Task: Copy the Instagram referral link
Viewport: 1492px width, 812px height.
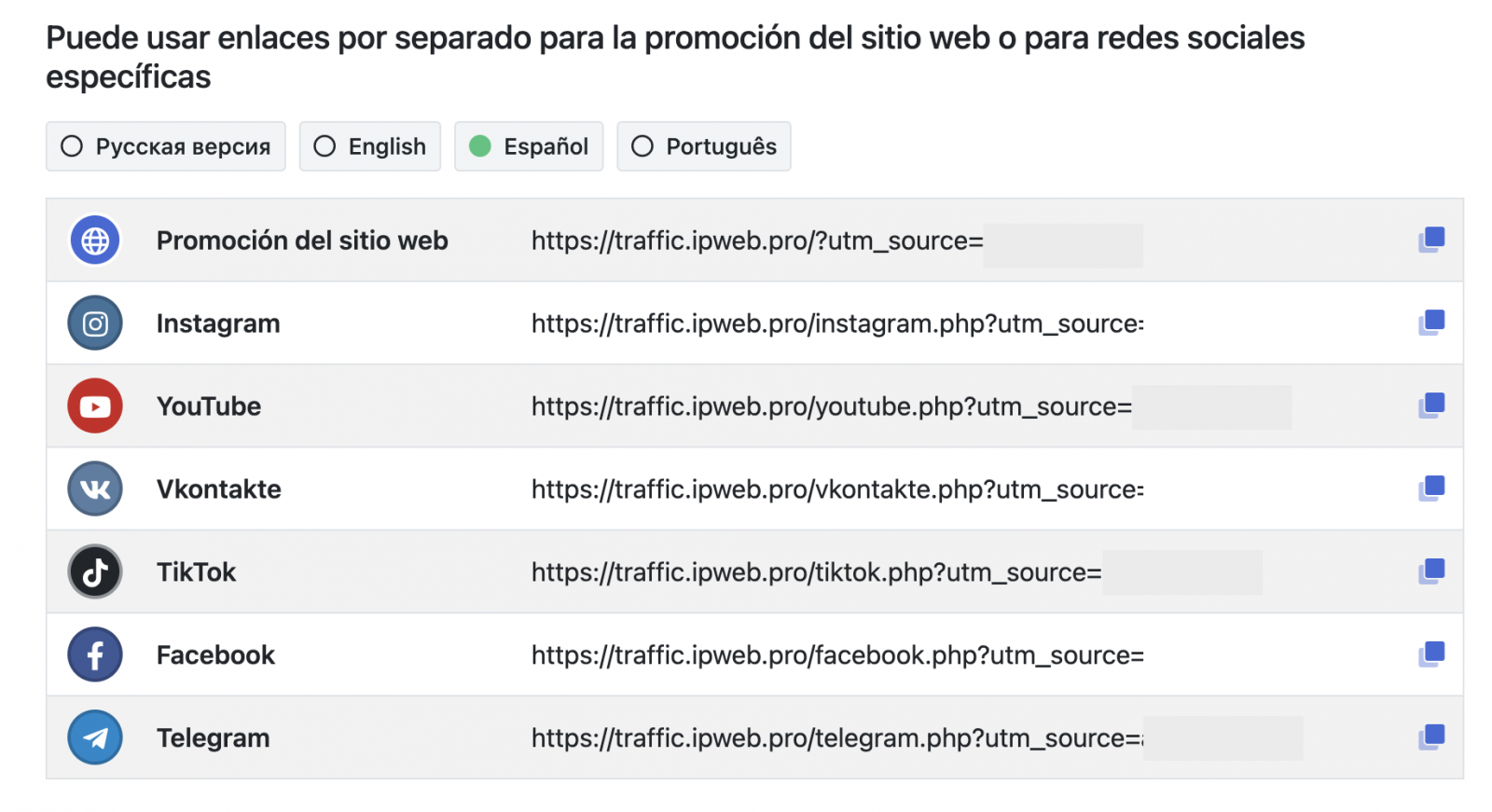Action: coord(1430,323)
